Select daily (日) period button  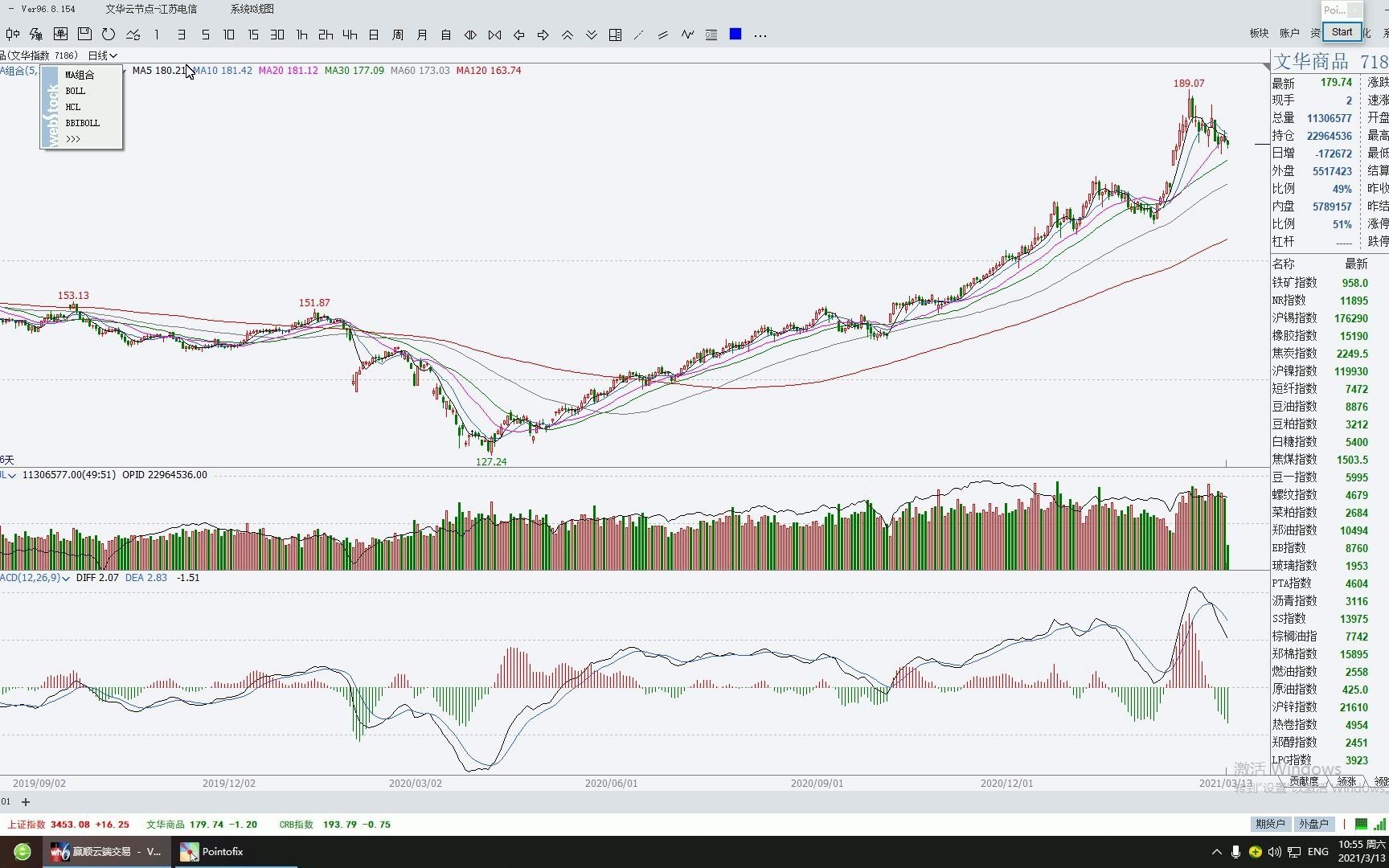(x=374, y=35)
